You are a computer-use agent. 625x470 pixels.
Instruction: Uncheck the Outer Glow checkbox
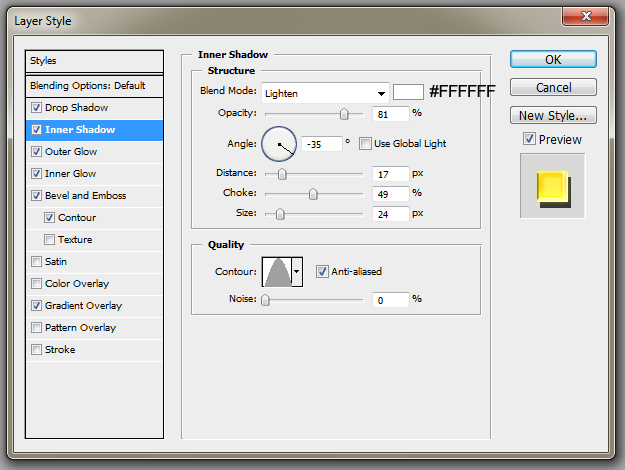coord(36,151)
